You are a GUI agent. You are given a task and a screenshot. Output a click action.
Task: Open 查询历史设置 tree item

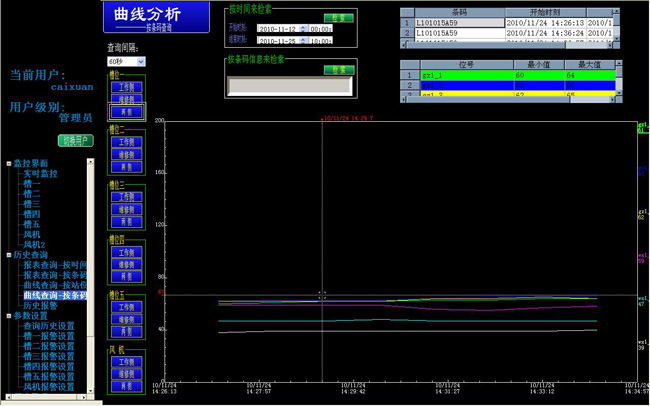49,326
